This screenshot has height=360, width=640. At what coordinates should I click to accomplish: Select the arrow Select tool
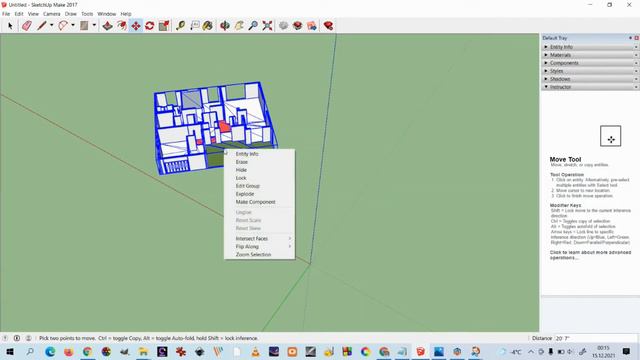tap(10, 26)
